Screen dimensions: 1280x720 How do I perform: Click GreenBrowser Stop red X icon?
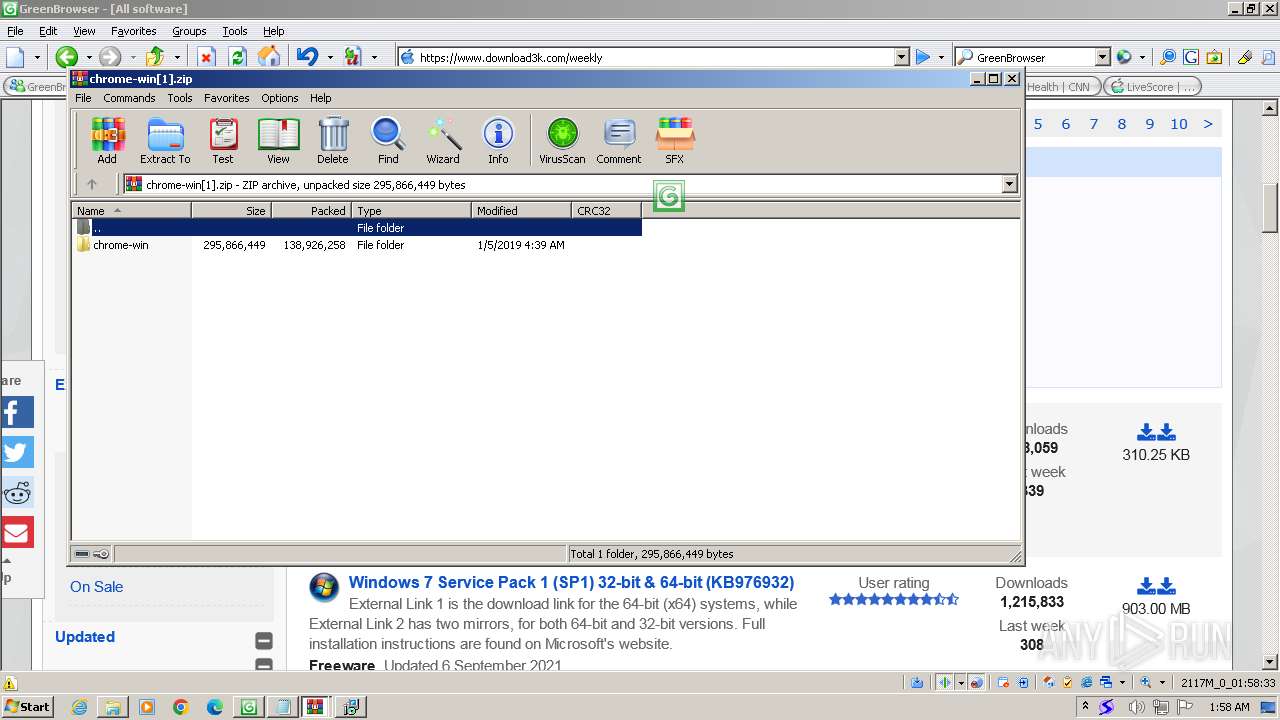[x=206, y=57]
